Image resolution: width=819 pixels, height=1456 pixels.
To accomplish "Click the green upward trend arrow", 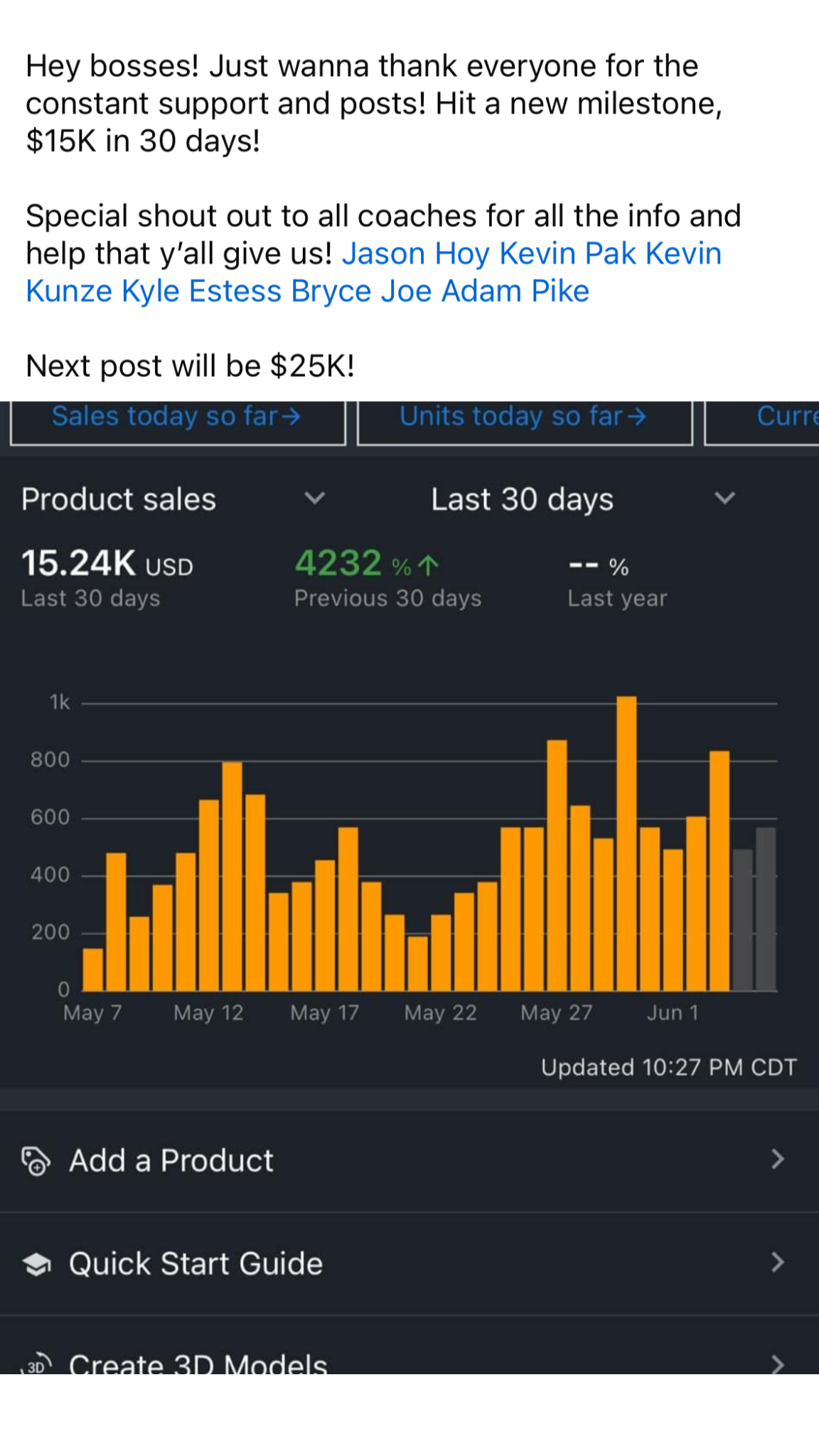I will coord(428,566).
